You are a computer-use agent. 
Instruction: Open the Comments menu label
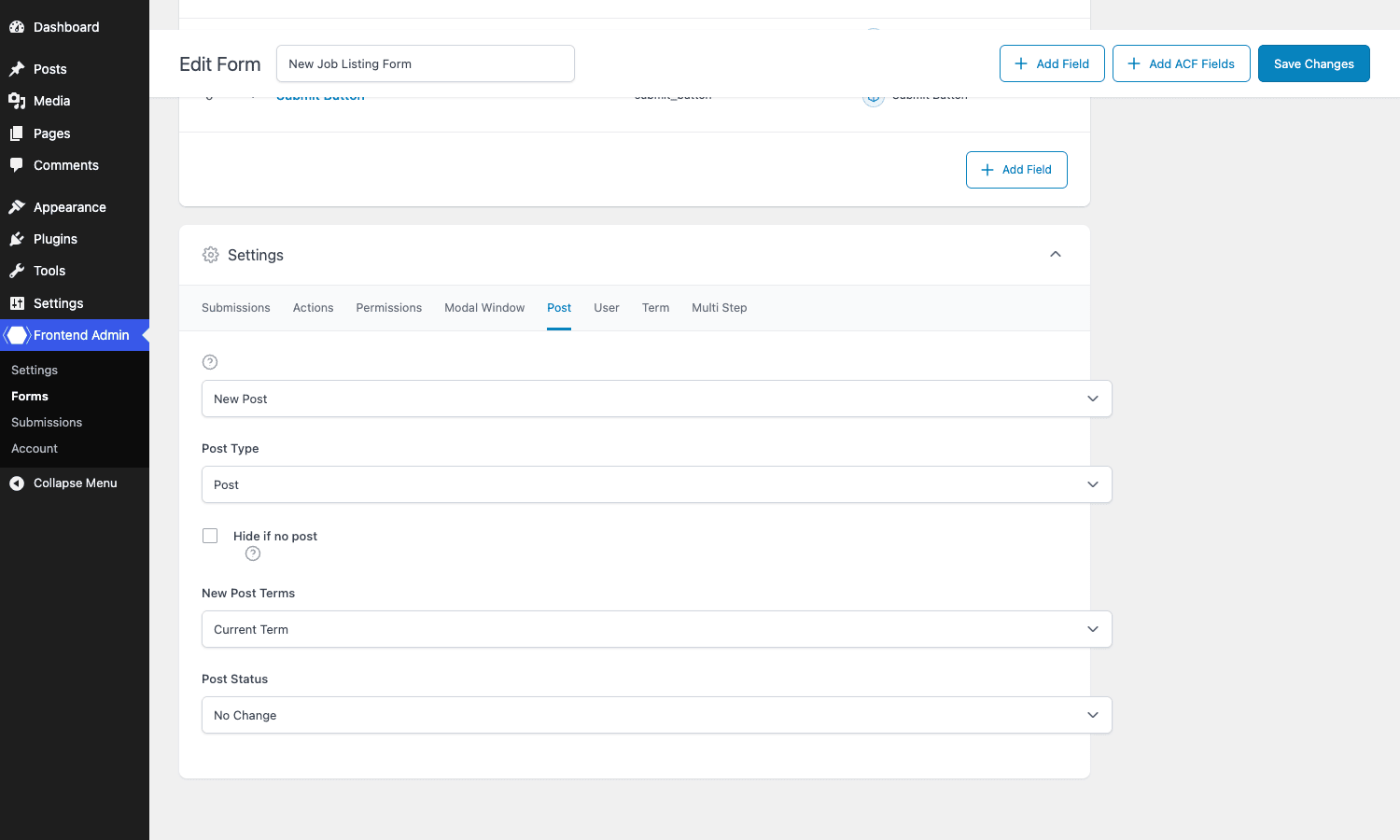coord(66,165)
